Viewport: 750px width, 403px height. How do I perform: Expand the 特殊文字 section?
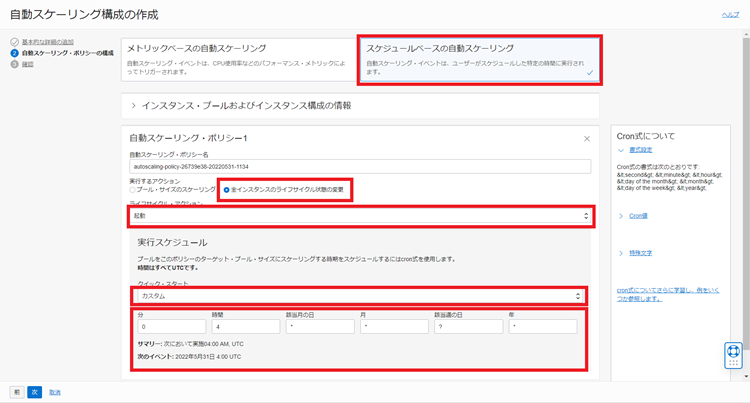pyautogui.click(x=622, y=252)
